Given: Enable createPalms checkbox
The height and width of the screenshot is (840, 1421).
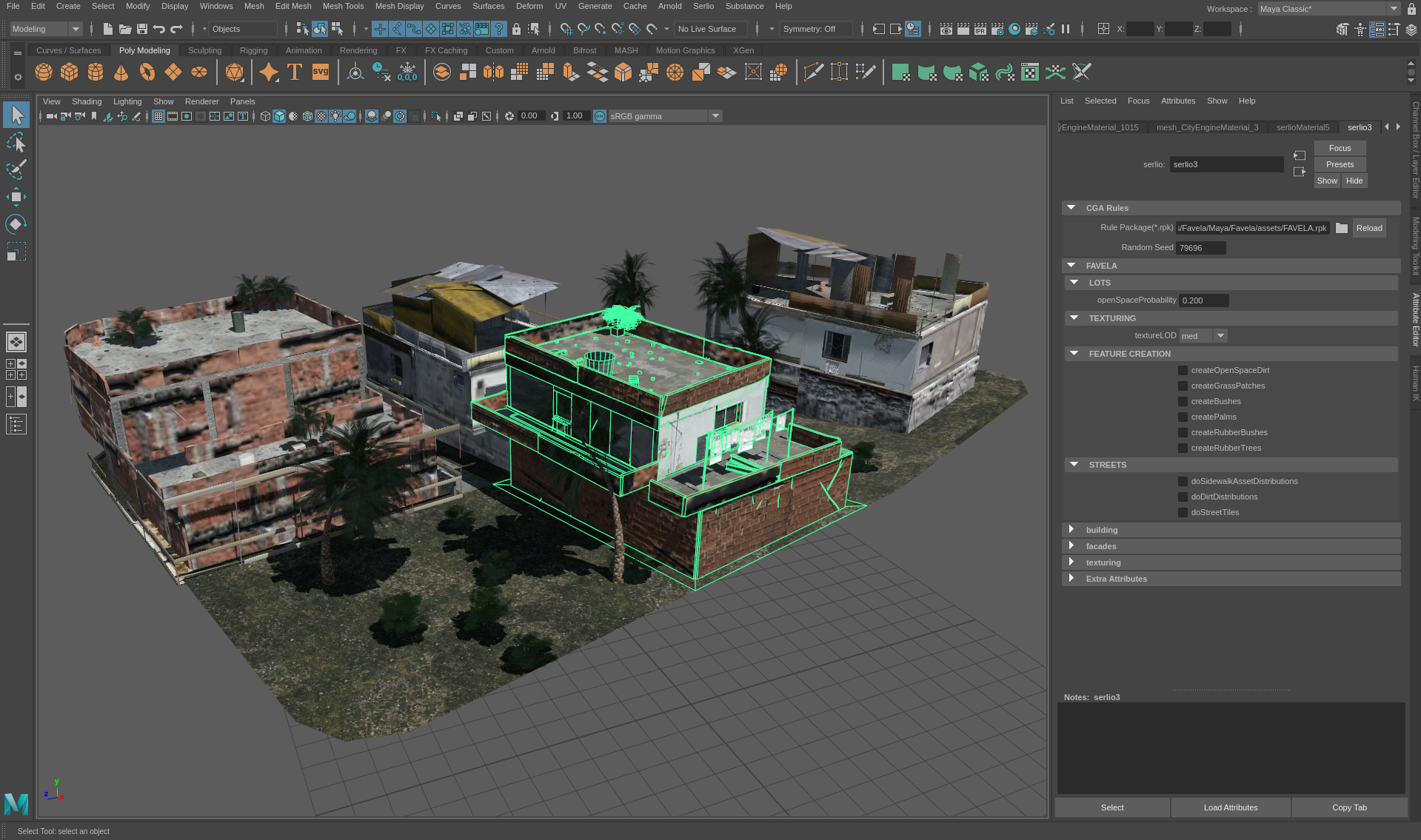Looking at the screenshot, I should click(x=1183, y=417).
